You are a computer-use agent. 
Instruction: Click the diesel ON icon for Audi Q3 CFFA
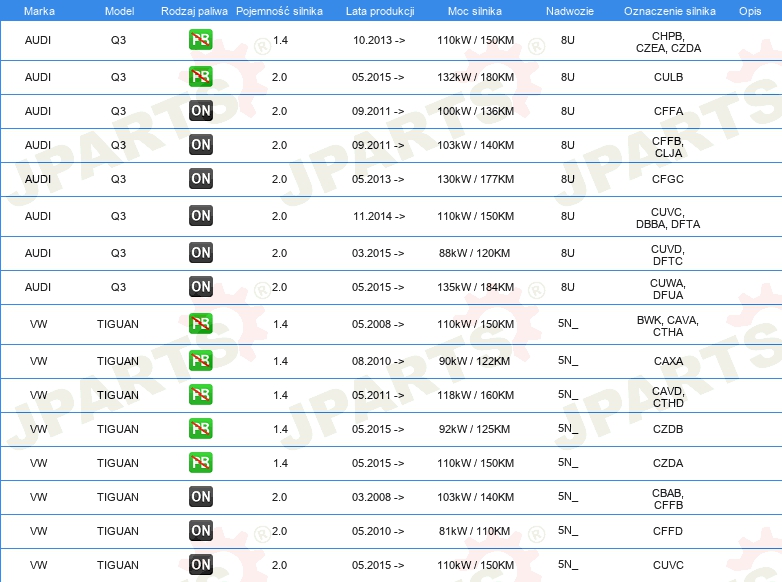click(200, 111)
